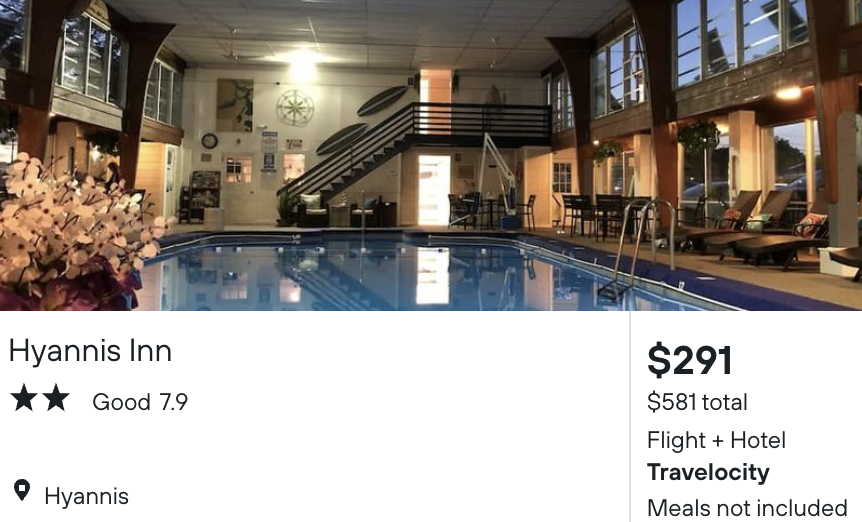Viewport: 862px width, 522px height.
Task: Open the Travelocity provider deal
Action: (708, 472)
